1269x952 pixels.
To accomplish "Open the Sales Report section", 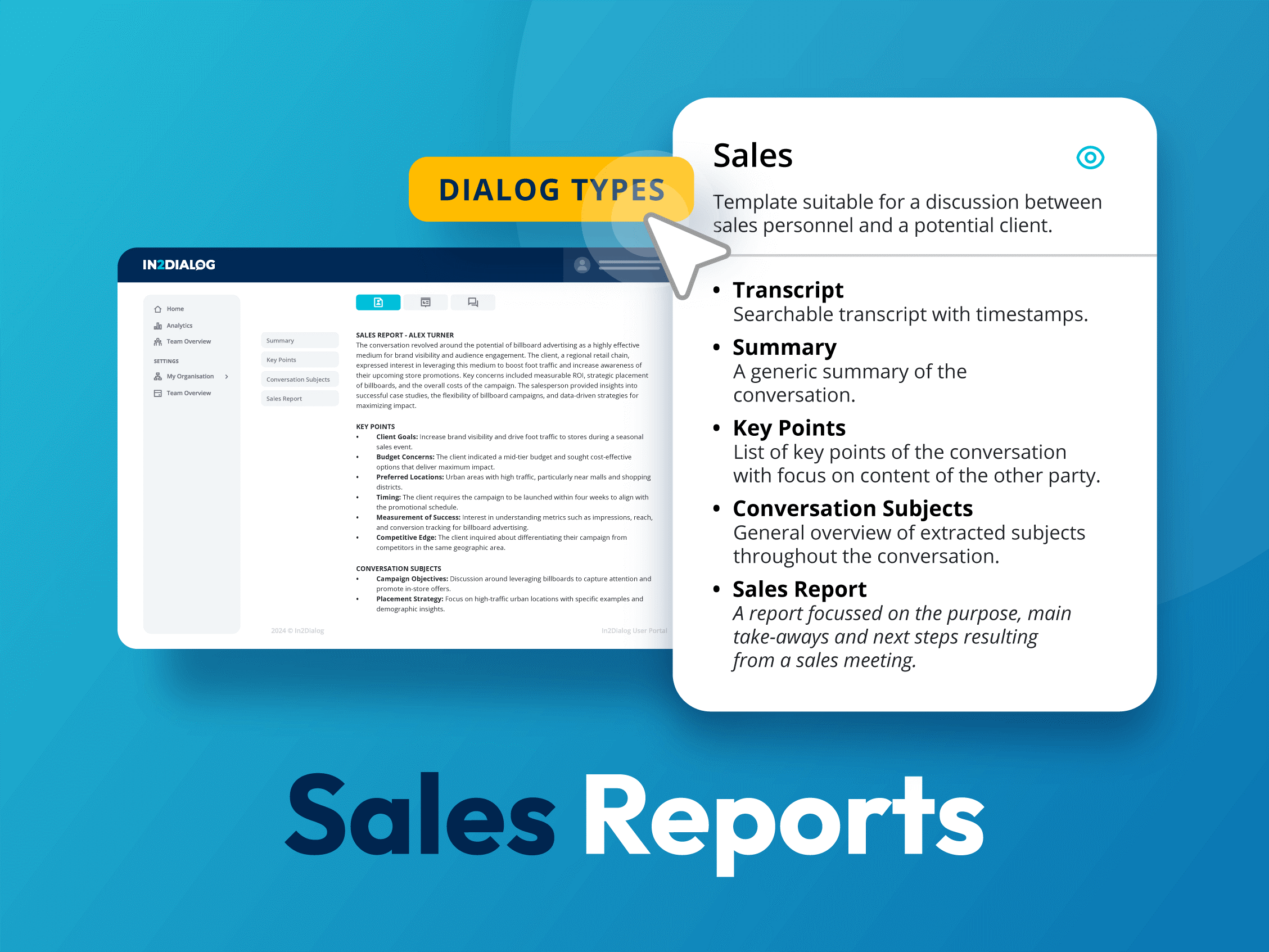I will 285,398.
